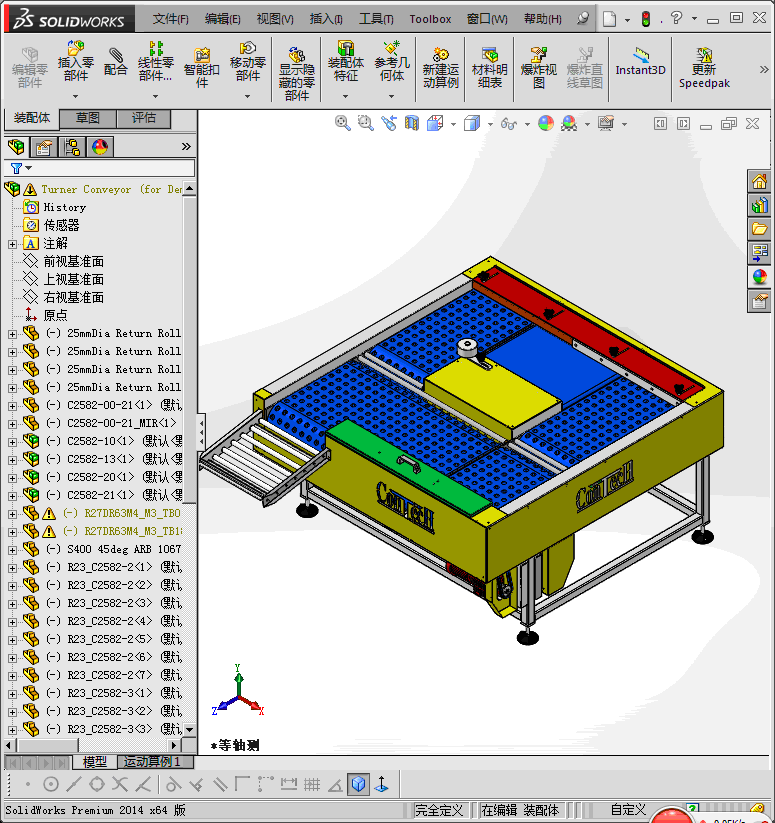
Task: Open Assembly Features (装配体特征) tool
Action: click(x=345, y=61)
